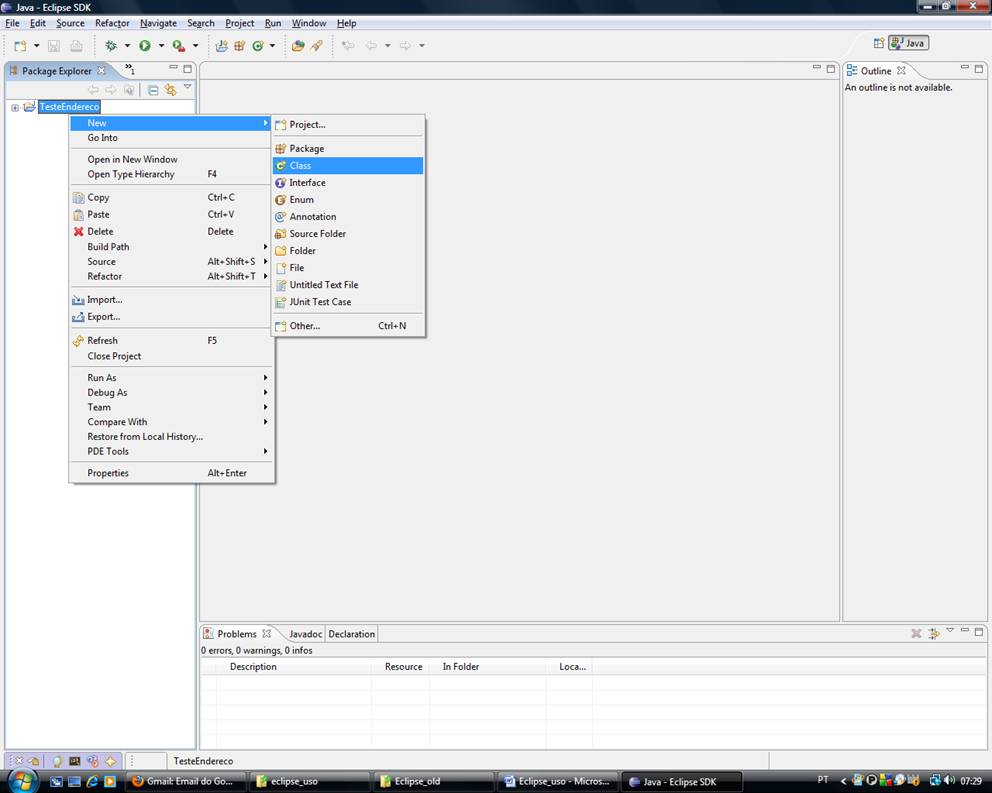Open the Window menu in menu bar
Screen dimensions: 992x793
[x=309, y=23]
